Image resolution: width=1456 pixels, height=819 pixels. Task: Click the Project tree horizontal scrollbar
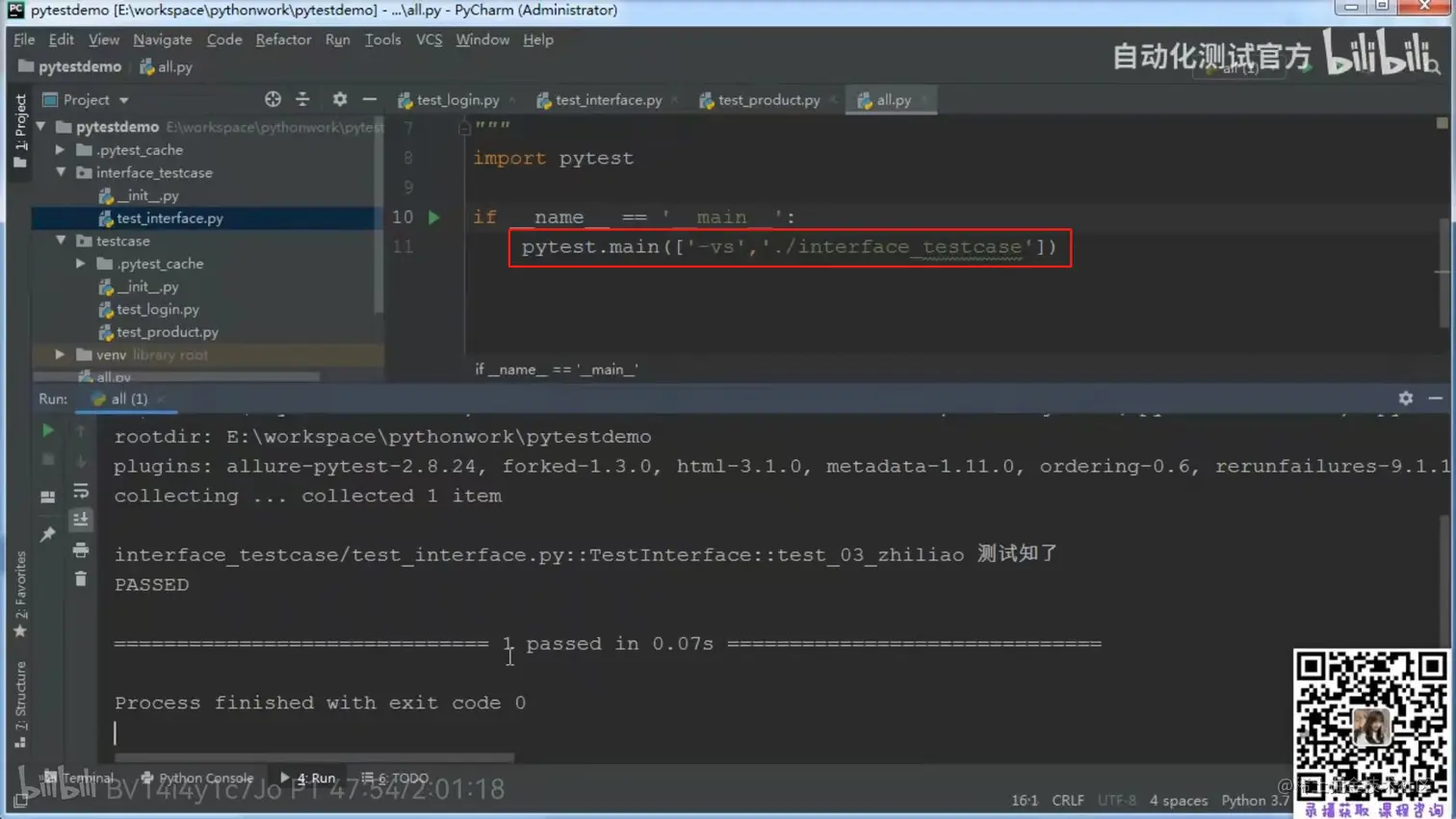[x=176, y=376]
